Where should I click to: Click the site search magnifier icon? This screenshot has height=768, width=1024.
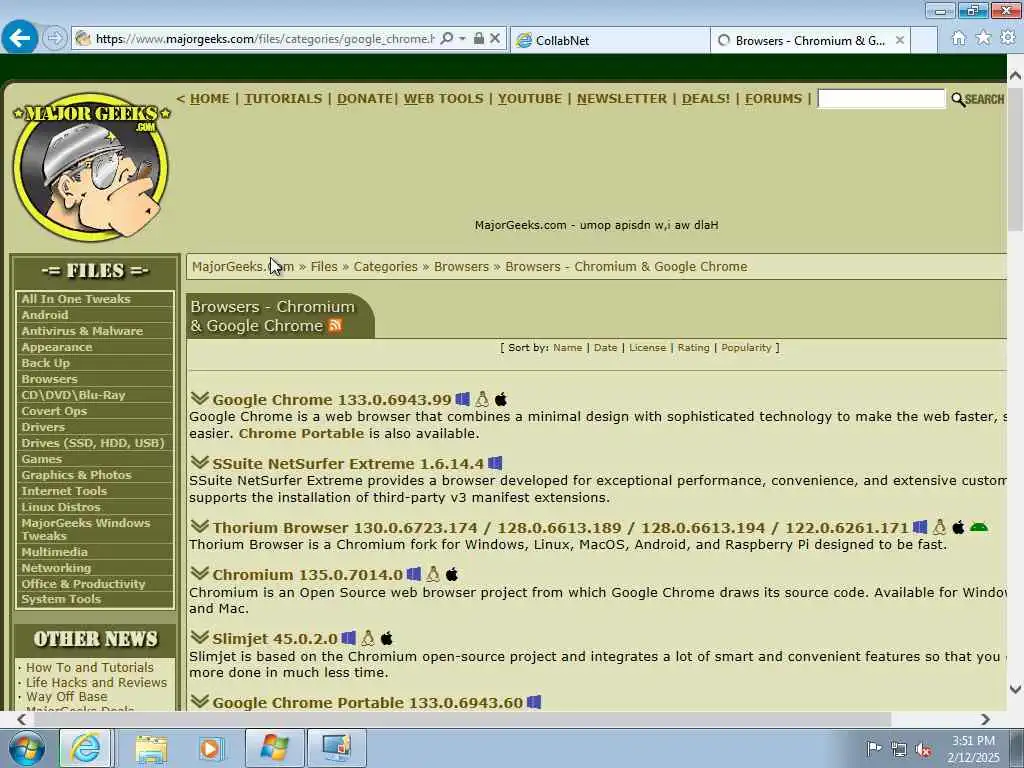958,99
